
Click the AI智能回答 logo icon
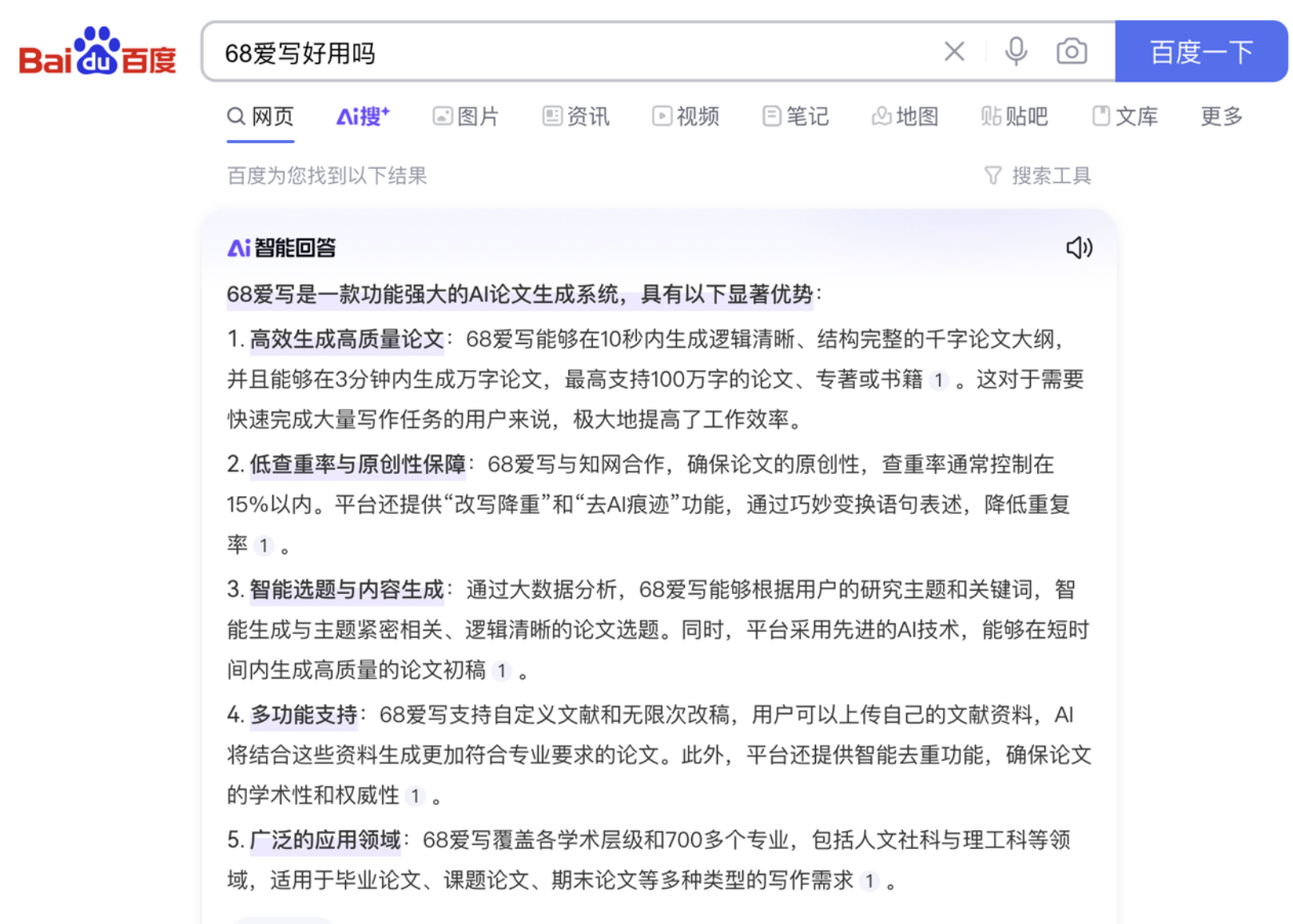(239, 248)
